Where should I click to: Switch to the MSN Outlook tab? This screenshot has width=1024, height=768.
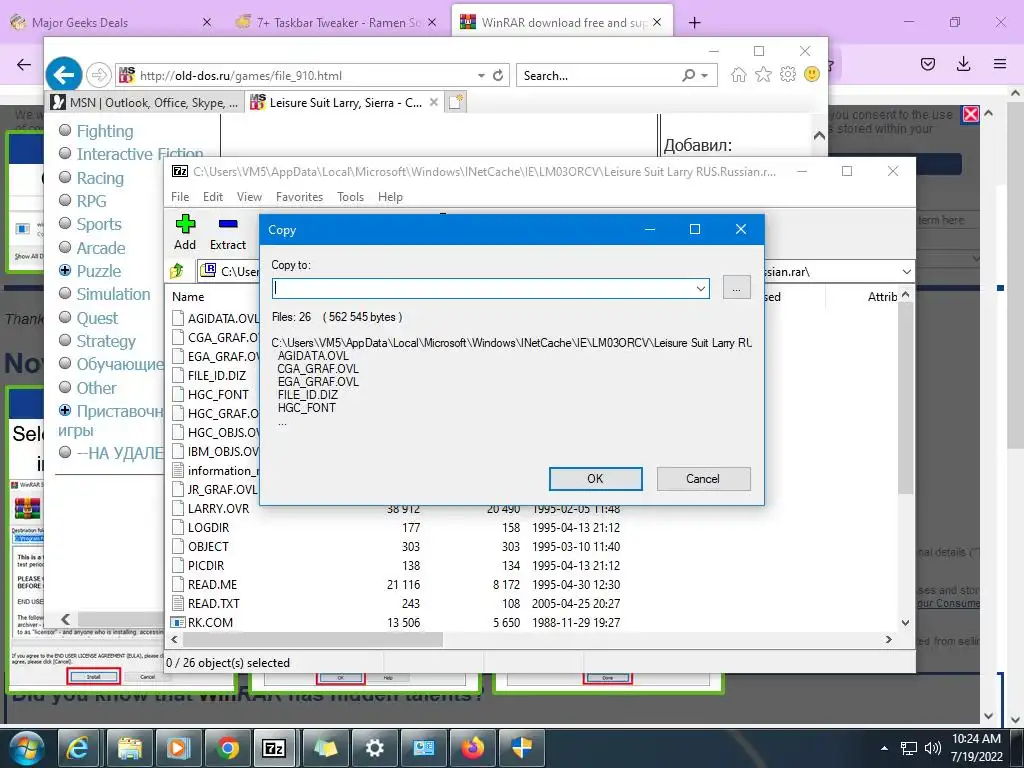tap(145, 103)
